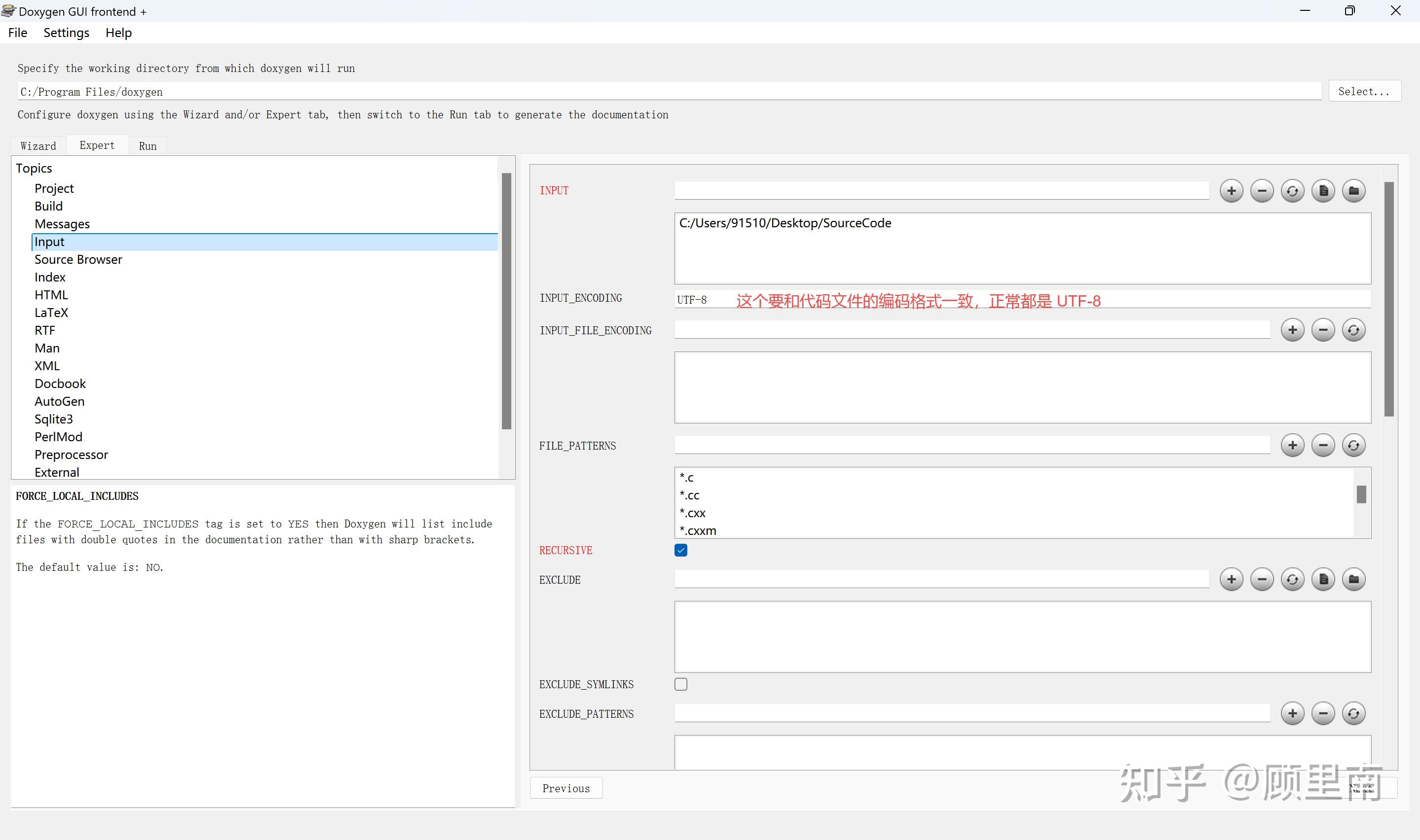Enable the EXCLUDE_SYMLINKS checkbox
Image resolution: width=1420 pixels, height=840 pixels.
click(681, 684)
